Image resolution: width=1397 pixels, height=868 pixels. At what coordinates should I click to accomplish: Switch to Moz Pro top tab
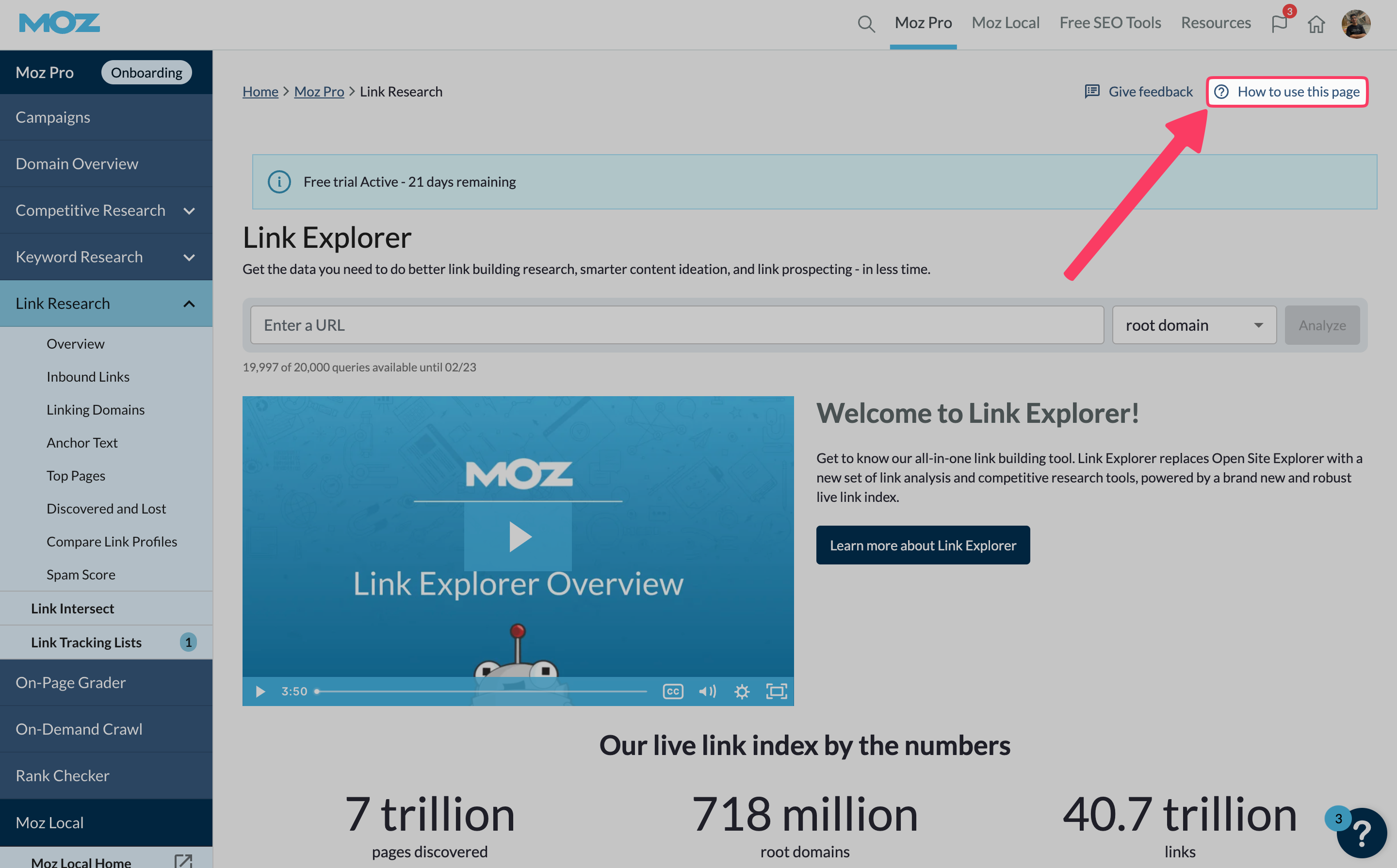[x=923, y=23]
